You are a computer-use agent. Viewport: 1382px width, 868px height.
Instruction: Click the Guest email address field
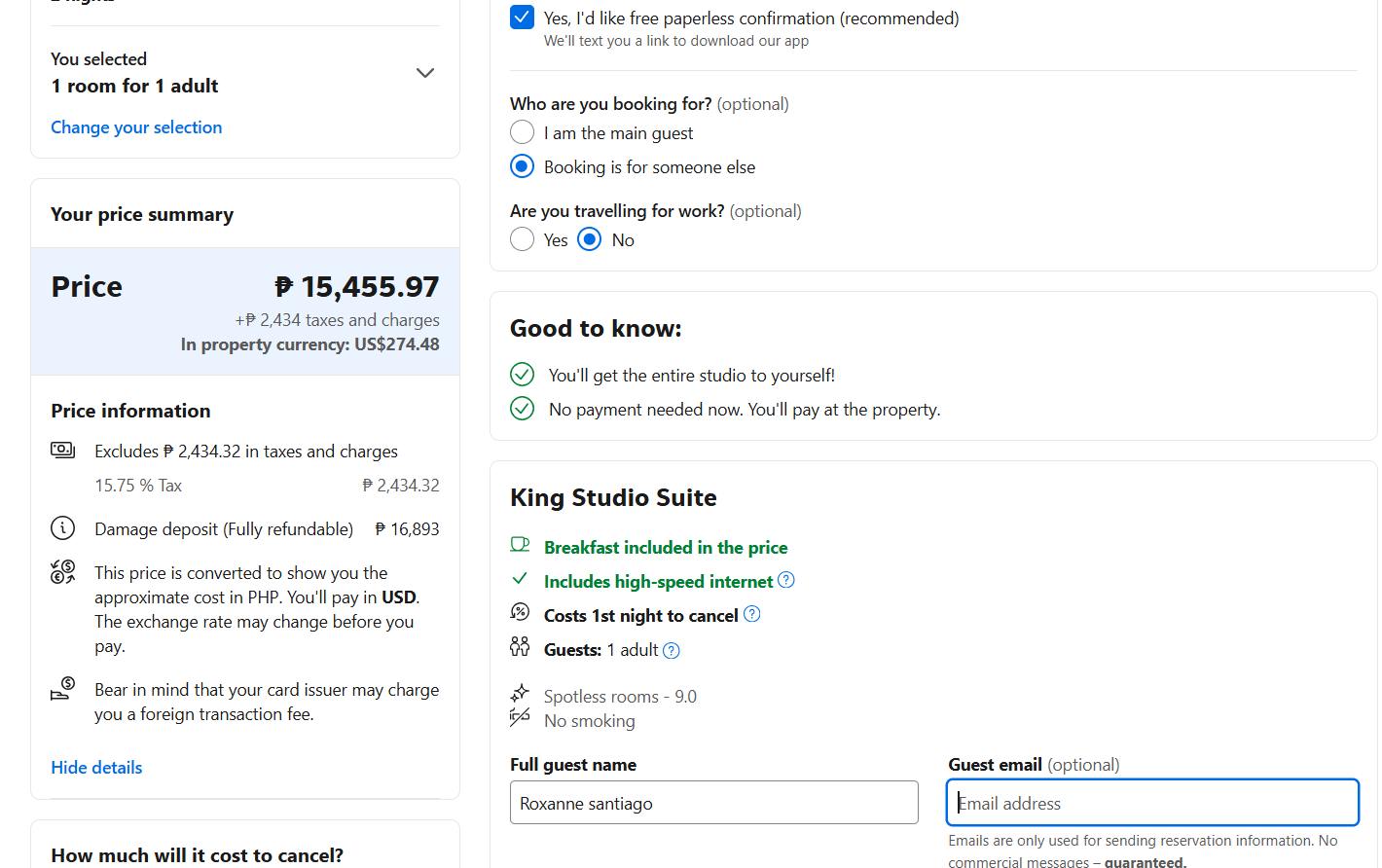click(x=1152, y=803)
